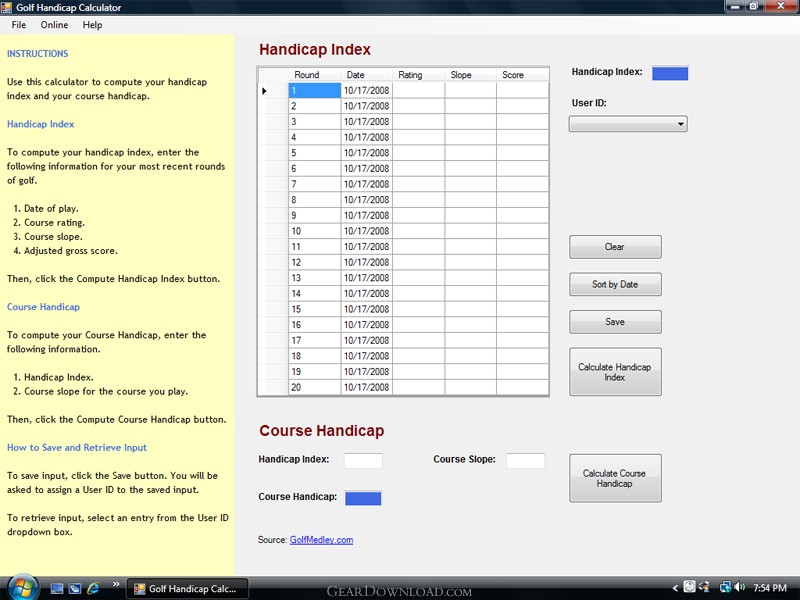Click the Score column header
Viewport: 800px width, 600px height.
[x=522, y=75]
